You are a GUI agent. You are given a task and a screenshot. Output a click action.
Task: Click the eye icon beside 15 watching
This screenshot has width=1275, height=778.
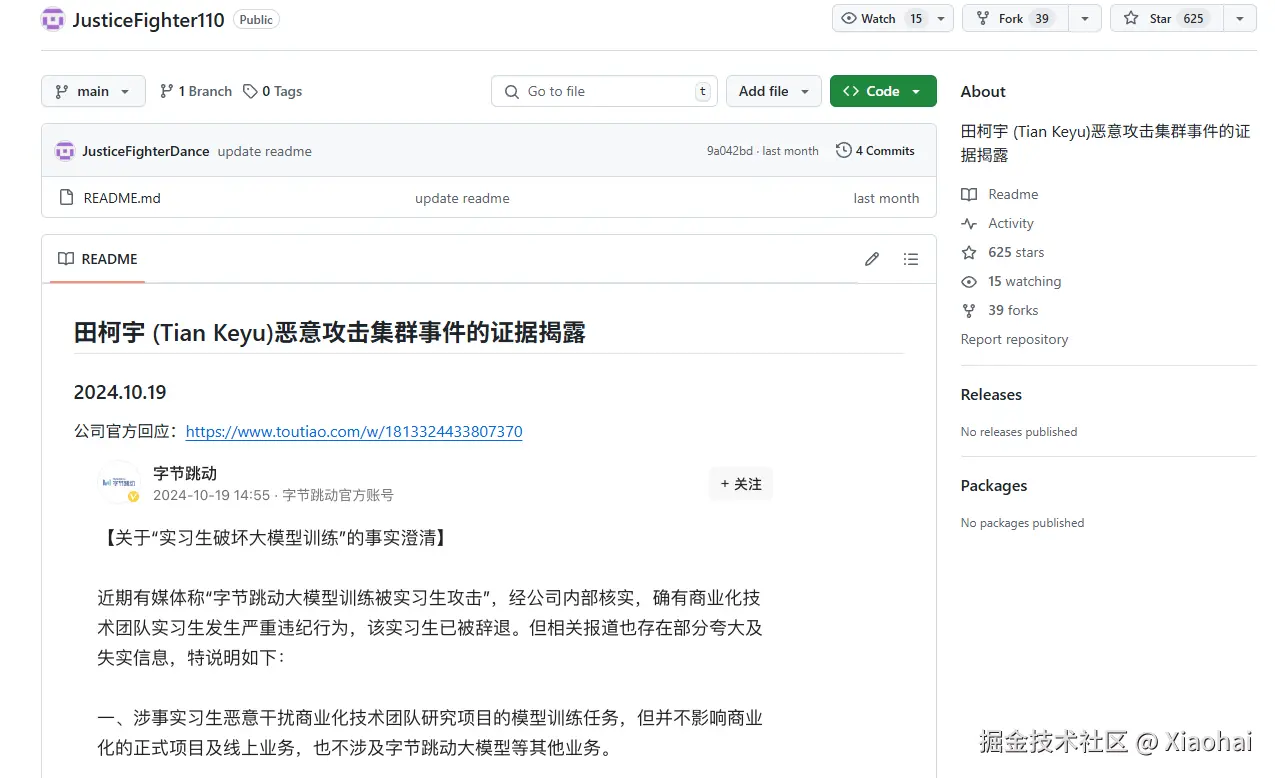point(968,281)
